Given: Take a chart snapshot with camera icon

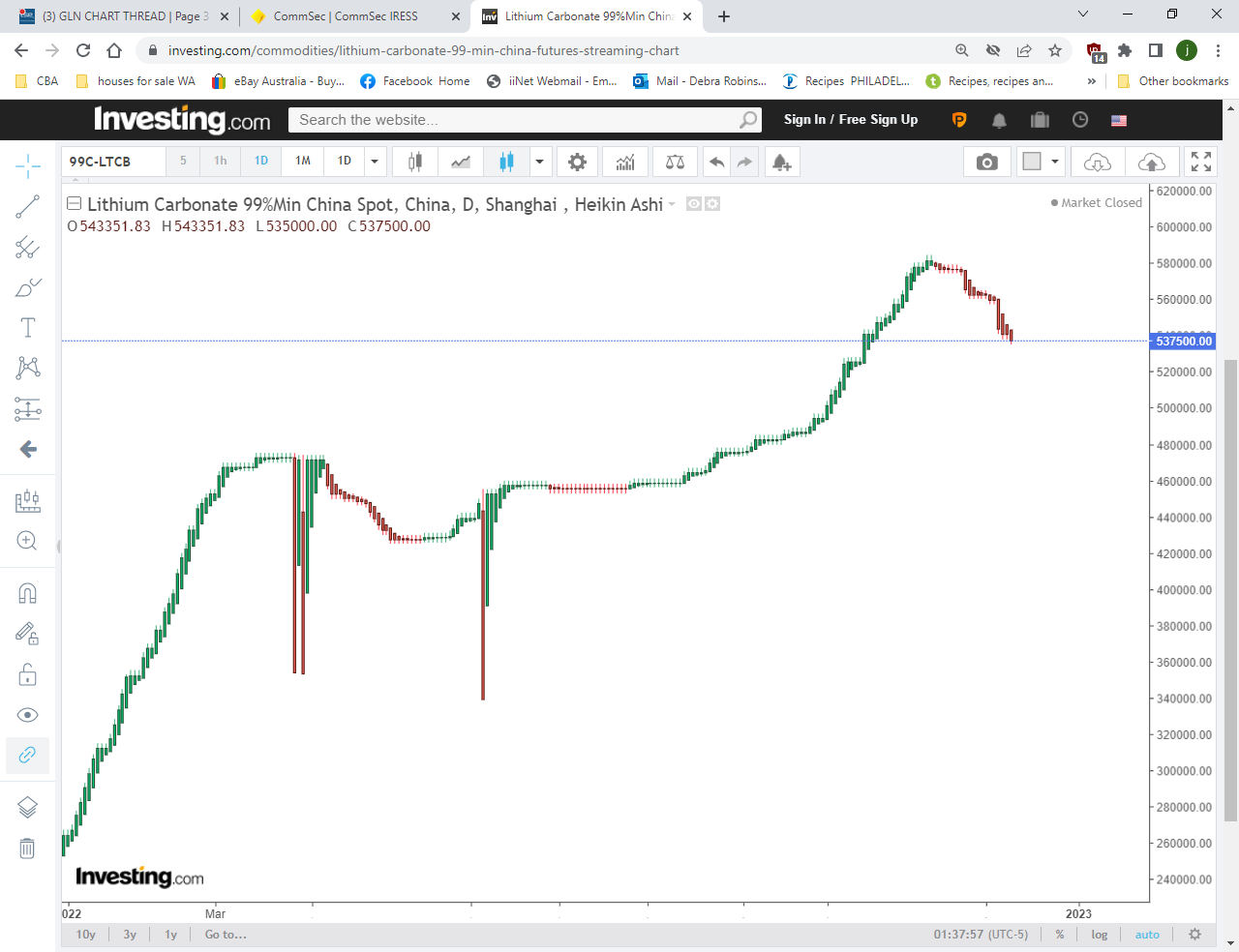Looking at the screenshot, I should pos(986,162).
